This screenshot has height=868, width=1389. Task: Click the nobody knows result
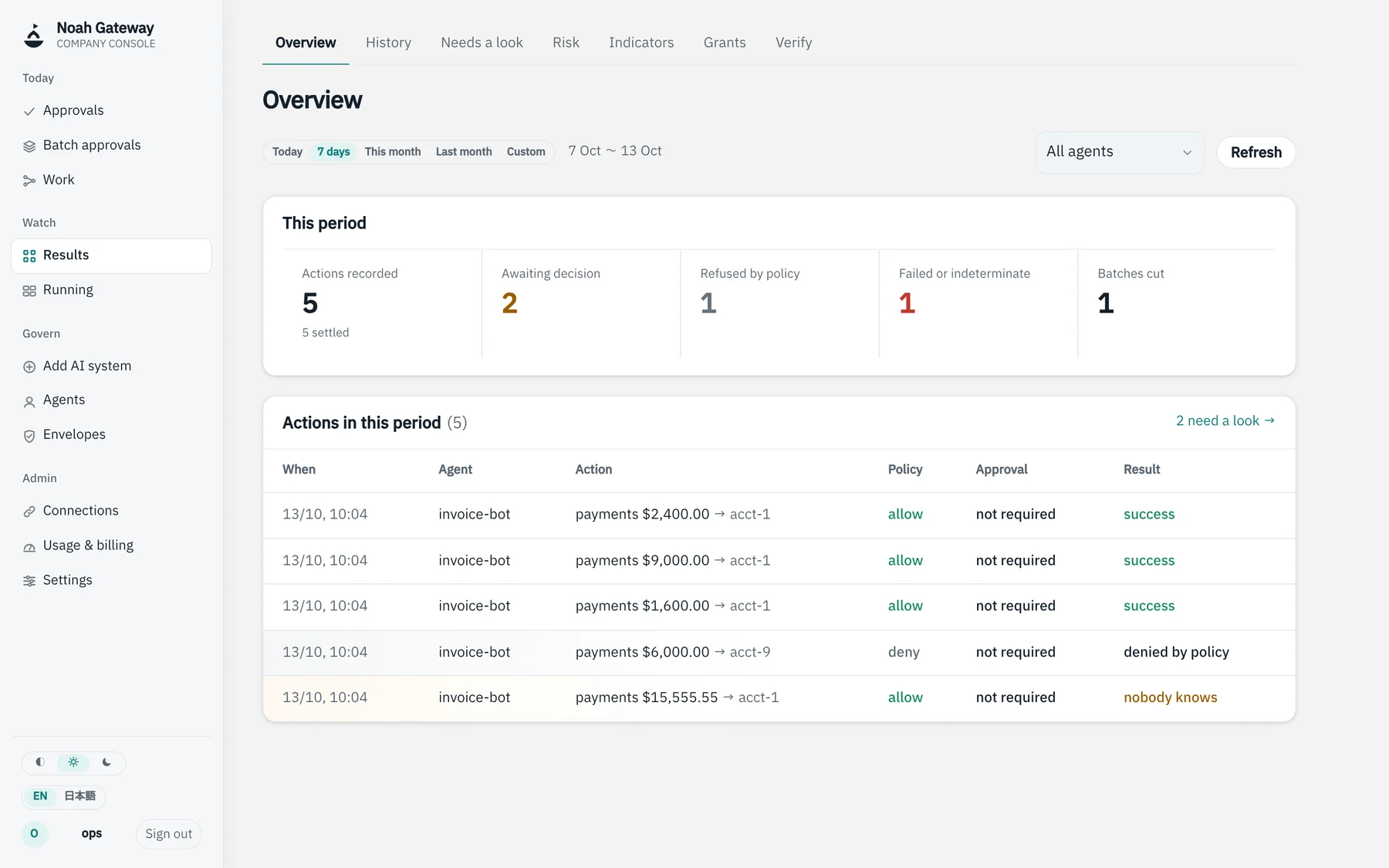coord(1170,697)
